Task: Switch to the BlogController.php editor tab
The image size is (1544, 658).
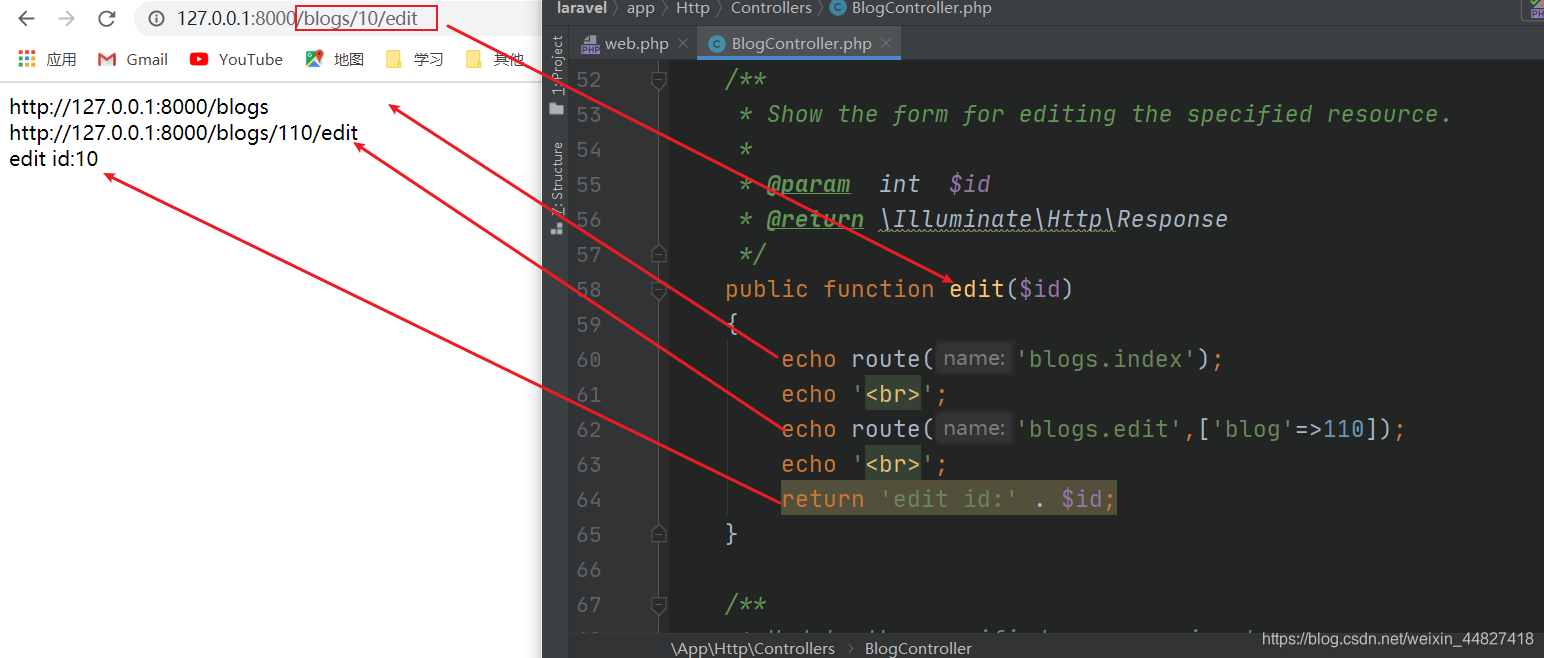Action: point(801,44)
